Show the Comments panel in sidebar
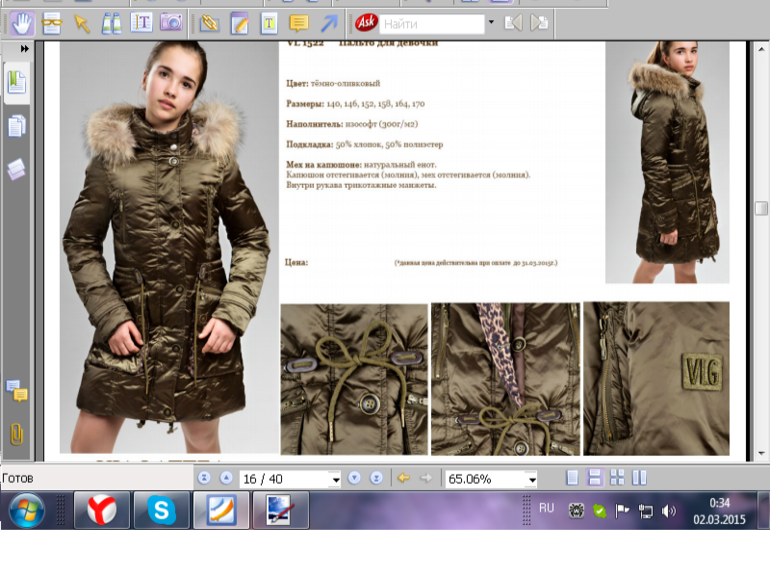 tap(17, 391)
